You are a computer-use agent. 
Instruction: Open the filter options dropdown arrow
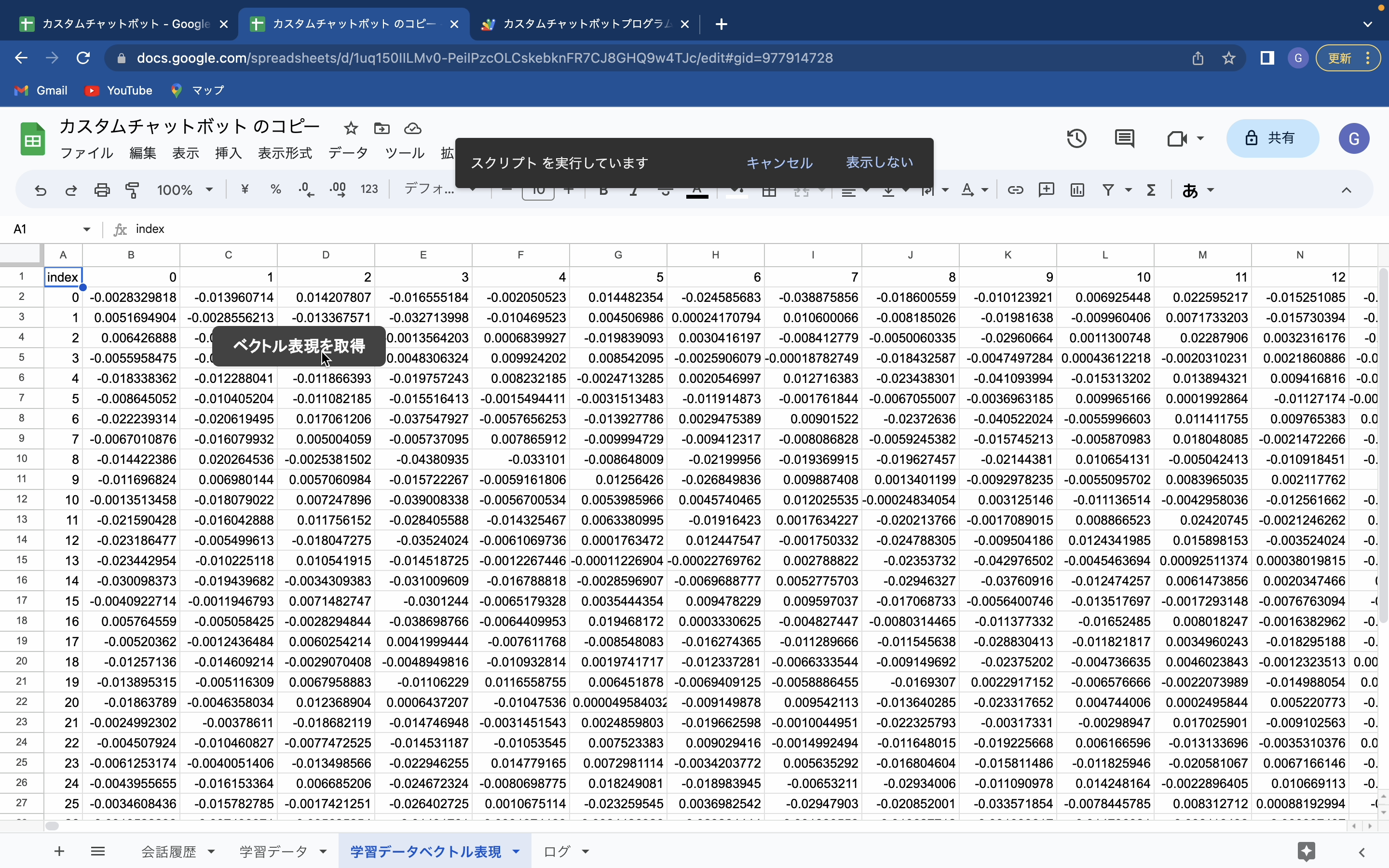(1128, 190)
